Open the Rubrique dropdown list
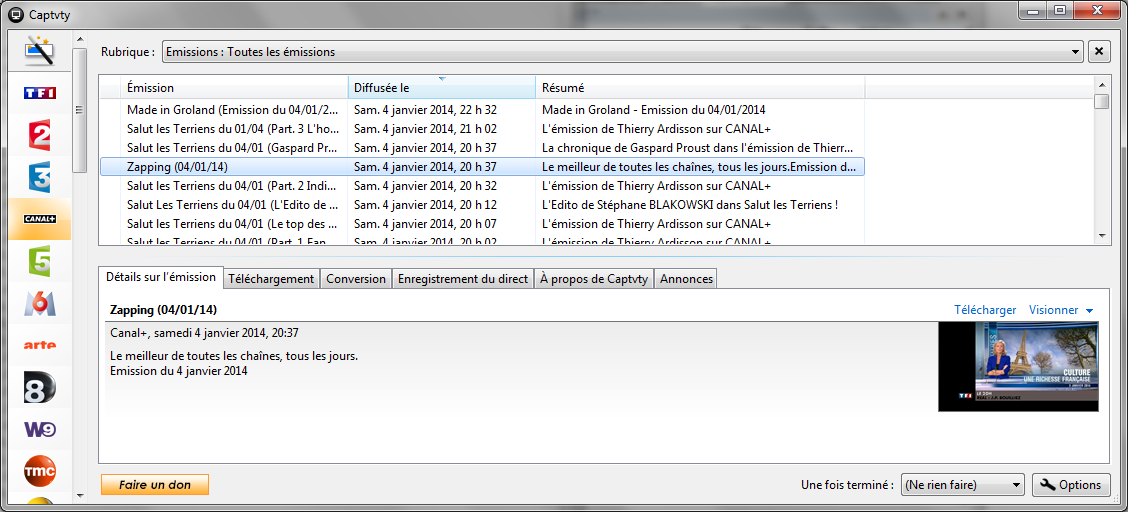 click(622, 52)
